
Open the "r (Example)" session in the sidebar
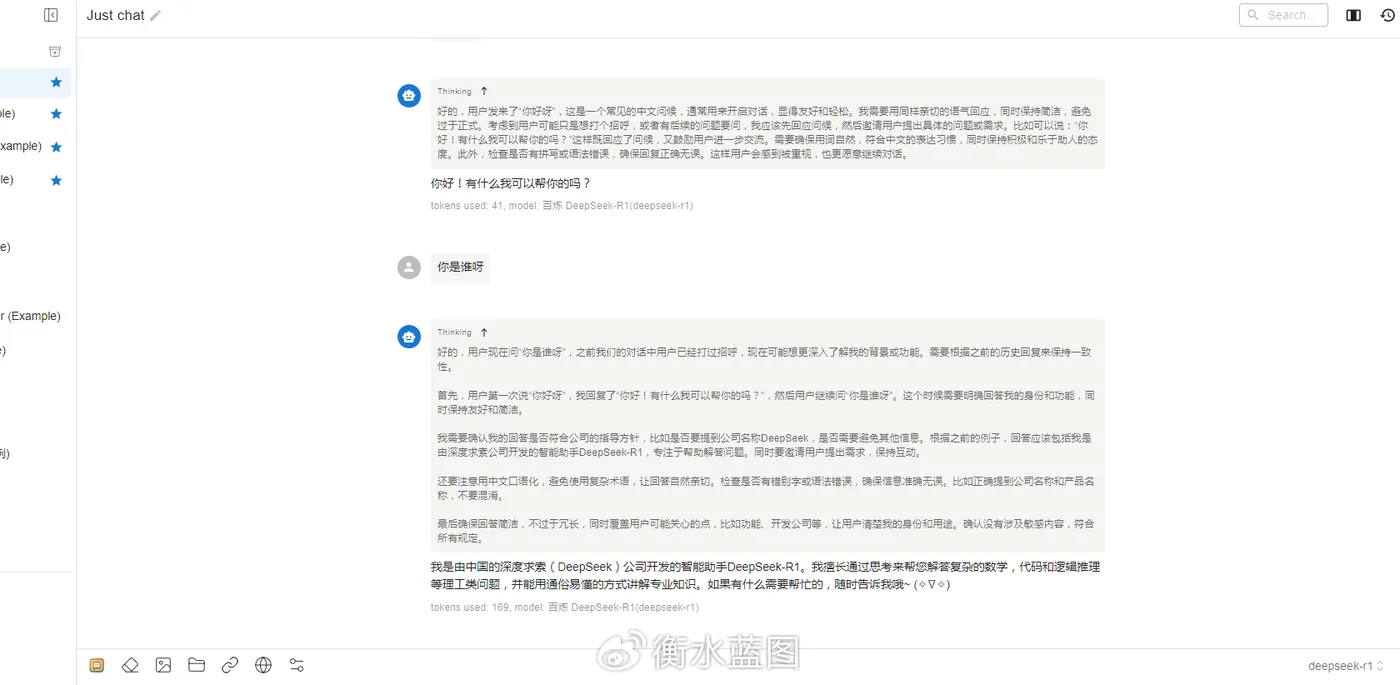(x=30, y=316)
